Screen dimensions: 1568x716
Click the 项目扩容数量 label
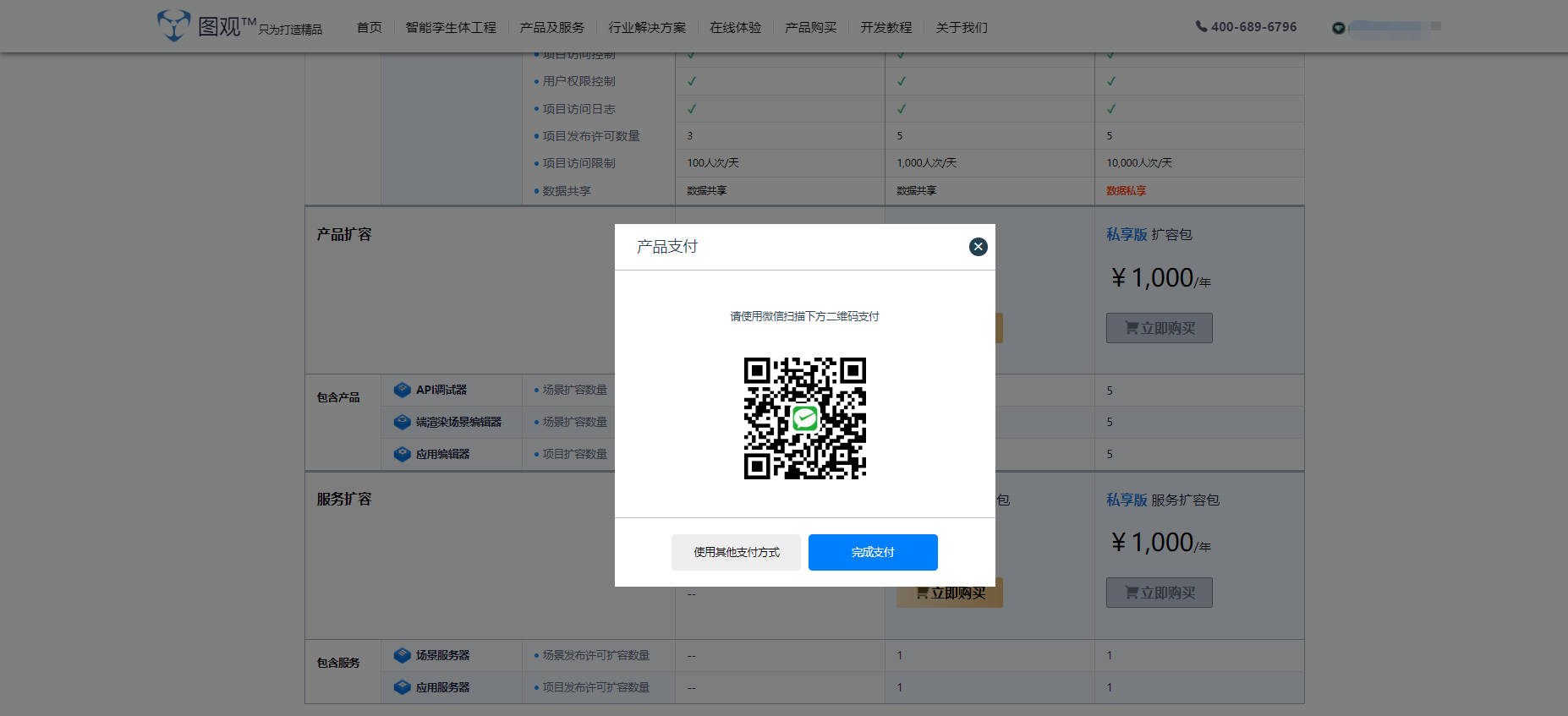pos(574,454)
